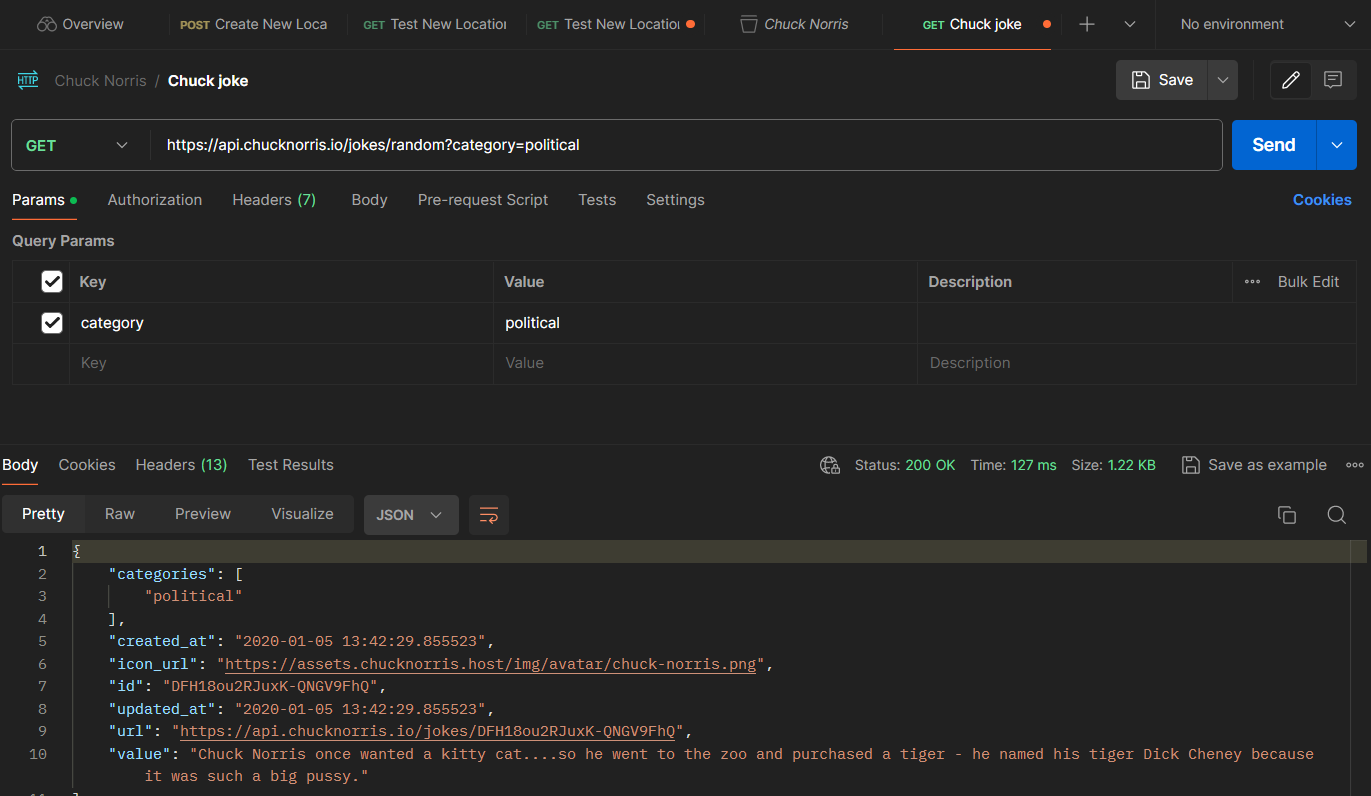Select the response Body tab
This screenshot has width=1371, height=796.
[x=20, y=465]
